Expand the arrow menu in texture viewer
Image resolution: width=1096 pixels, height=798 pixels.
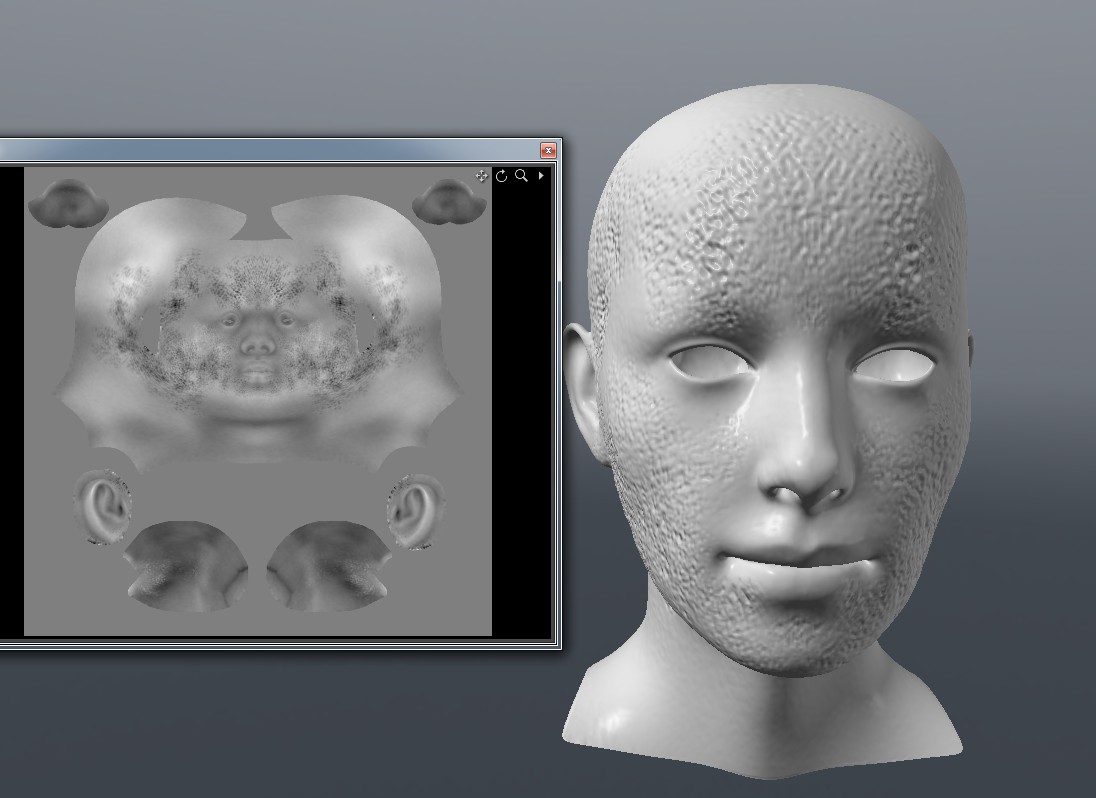click(x=541, y=176)
